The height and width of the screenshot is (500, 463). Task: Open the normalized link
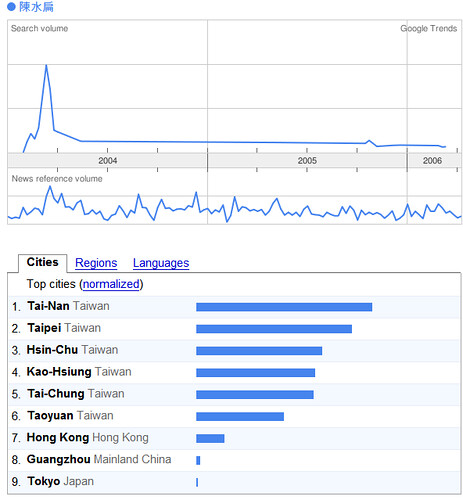[111, 284]
